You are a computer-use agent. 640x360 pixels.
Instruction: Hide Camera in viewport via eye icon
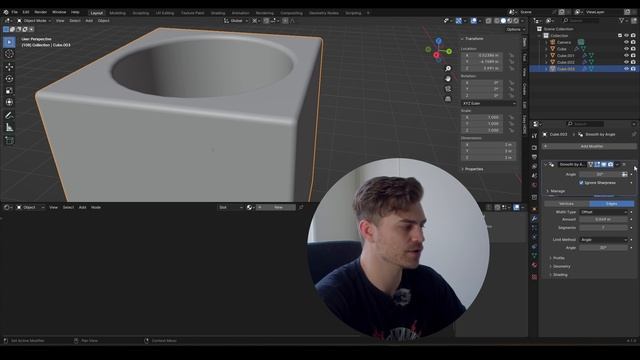coord(626,42)
